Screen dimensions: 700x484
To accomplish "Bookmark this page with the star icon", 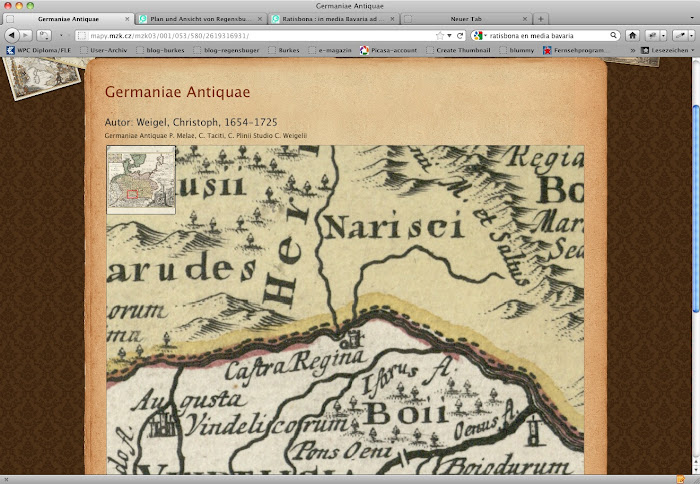I will click(x=440, y=35).
